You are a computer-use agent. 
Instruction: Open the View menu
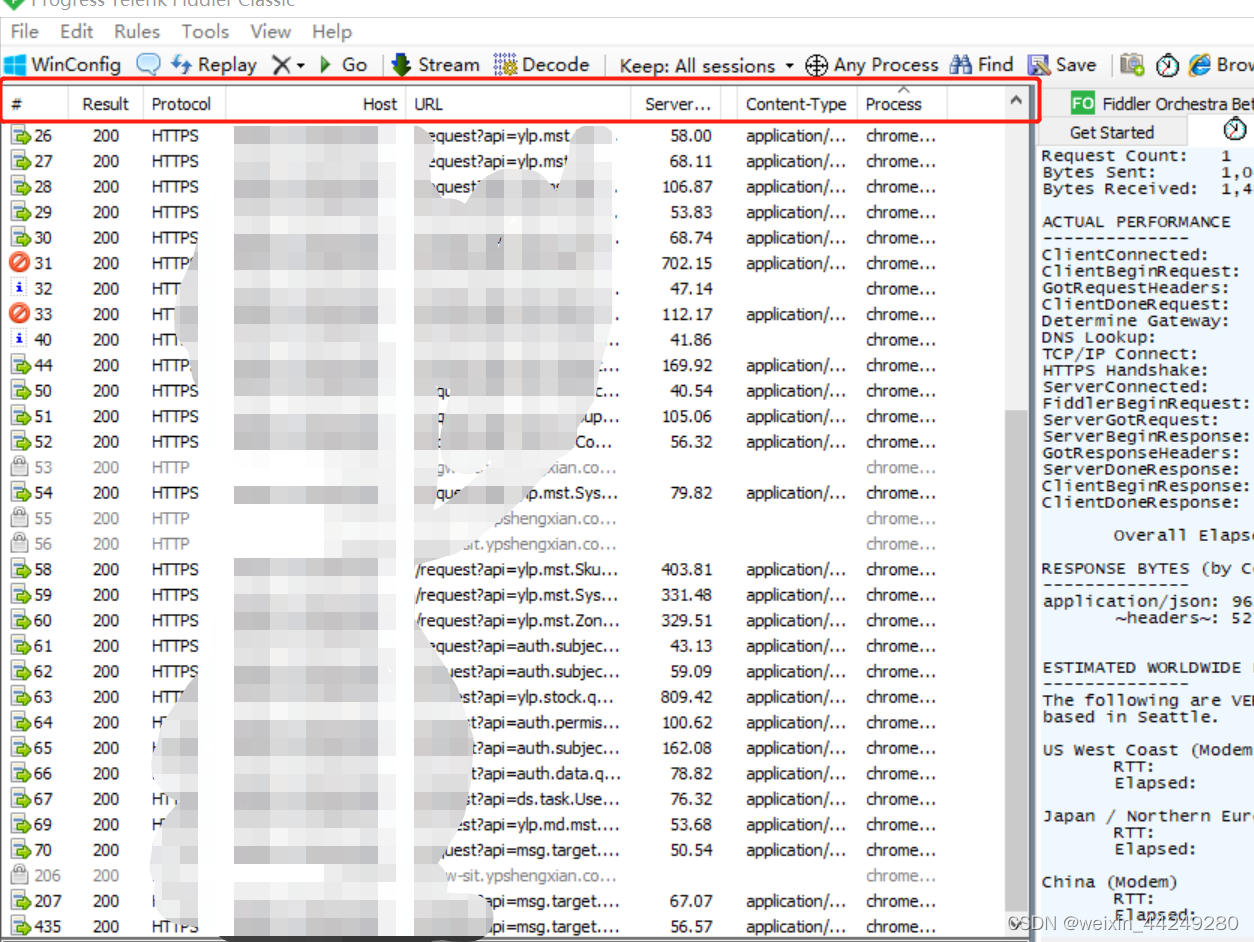click(x=270, y=32)
